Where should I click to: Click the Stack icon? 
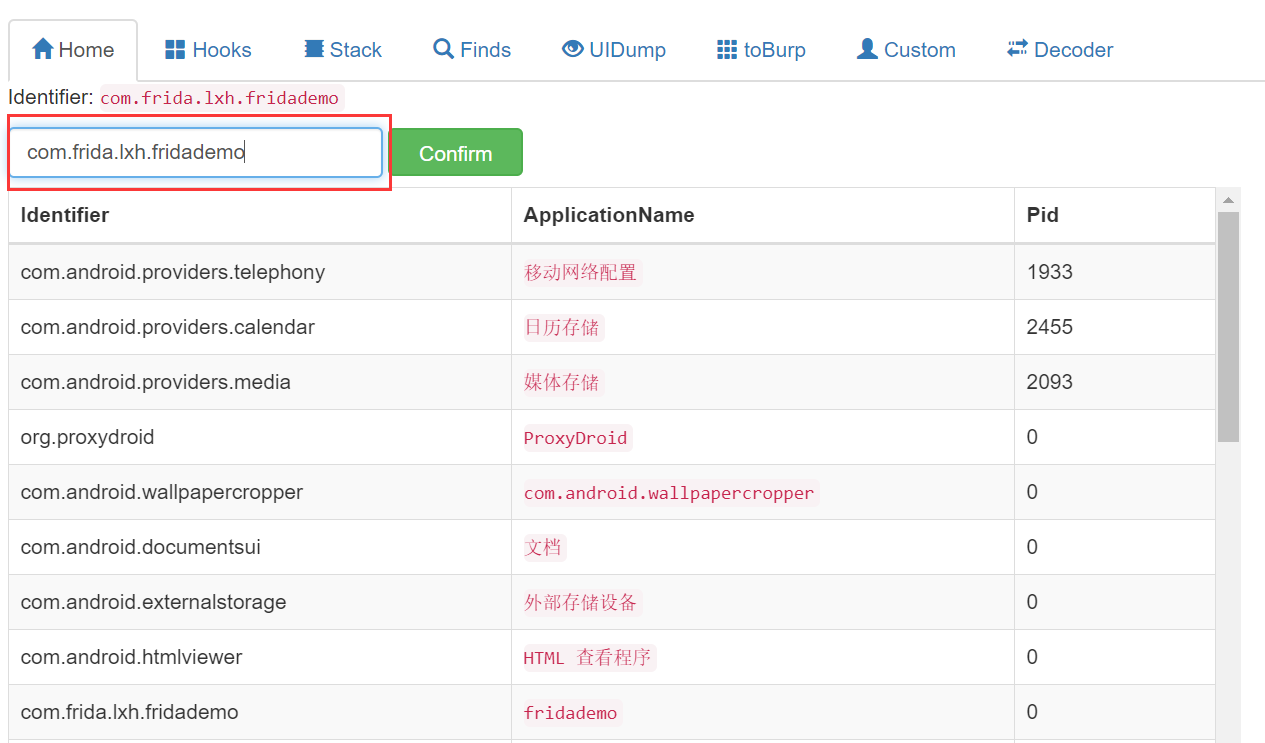click(314, 49)
